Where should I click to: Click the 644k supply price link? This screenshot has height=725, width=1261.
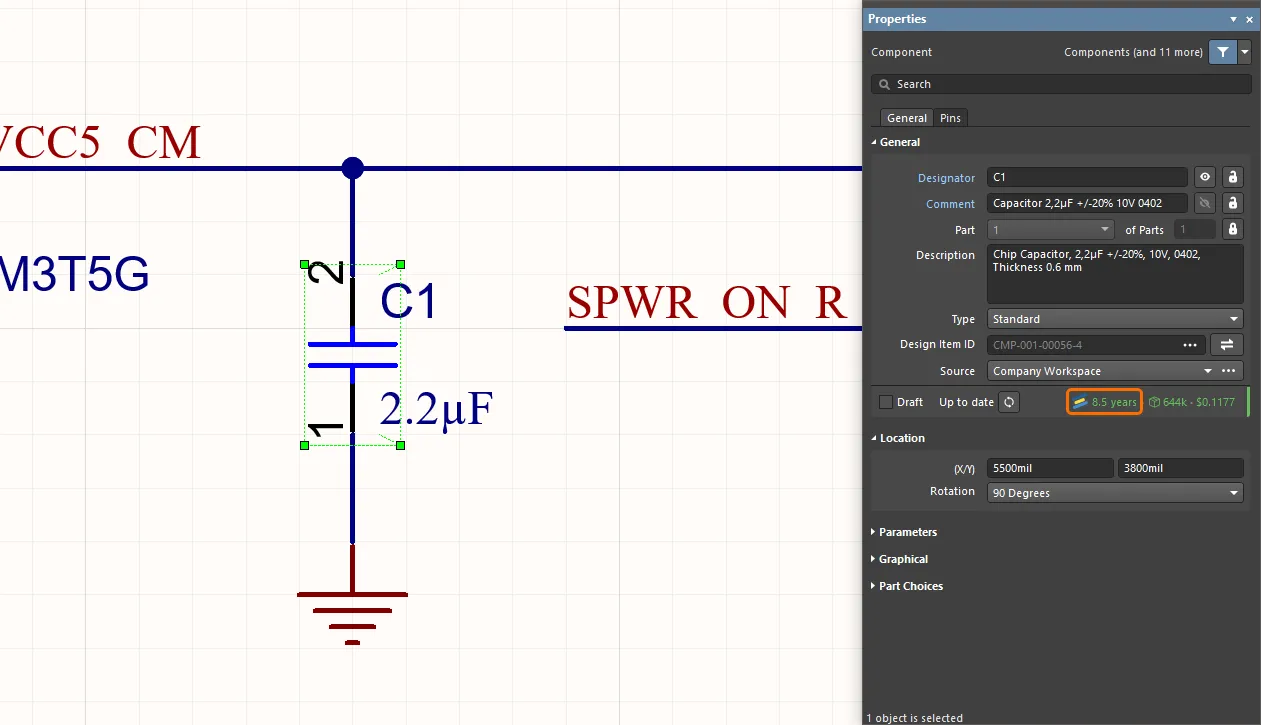pyautogui.click(x=1192, y=402)
